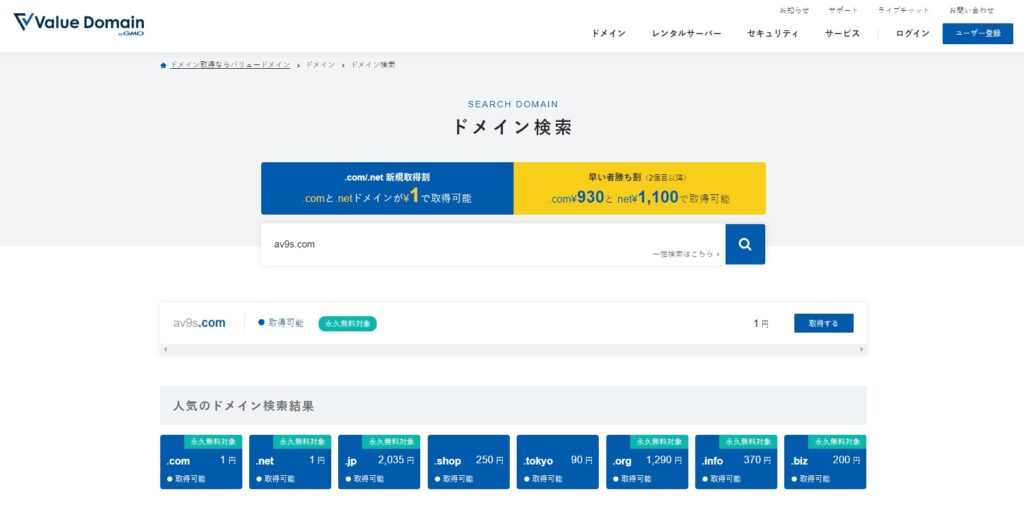
Task: Select the .com 1円 domain card
Action: pyautogui.click(x=201, y=462)
